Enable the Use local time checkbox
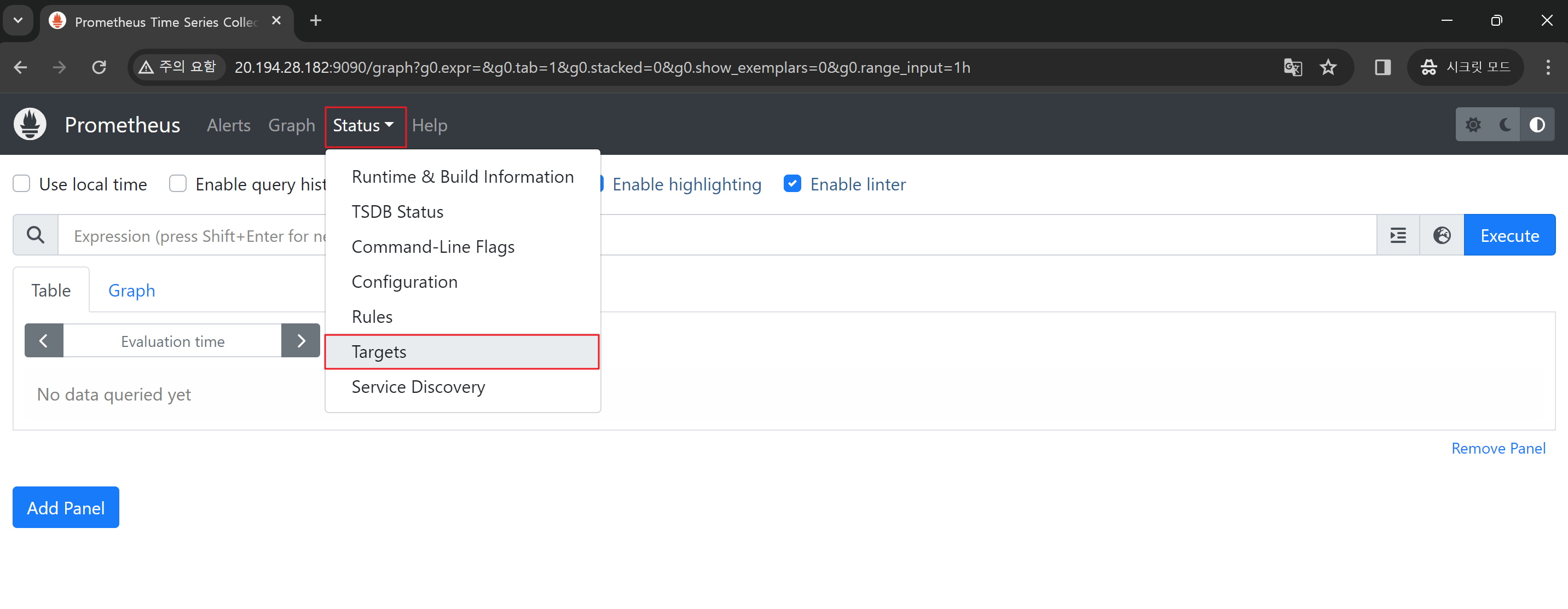The height and width of the screenshot is (609, 1568). pos(22,184)
